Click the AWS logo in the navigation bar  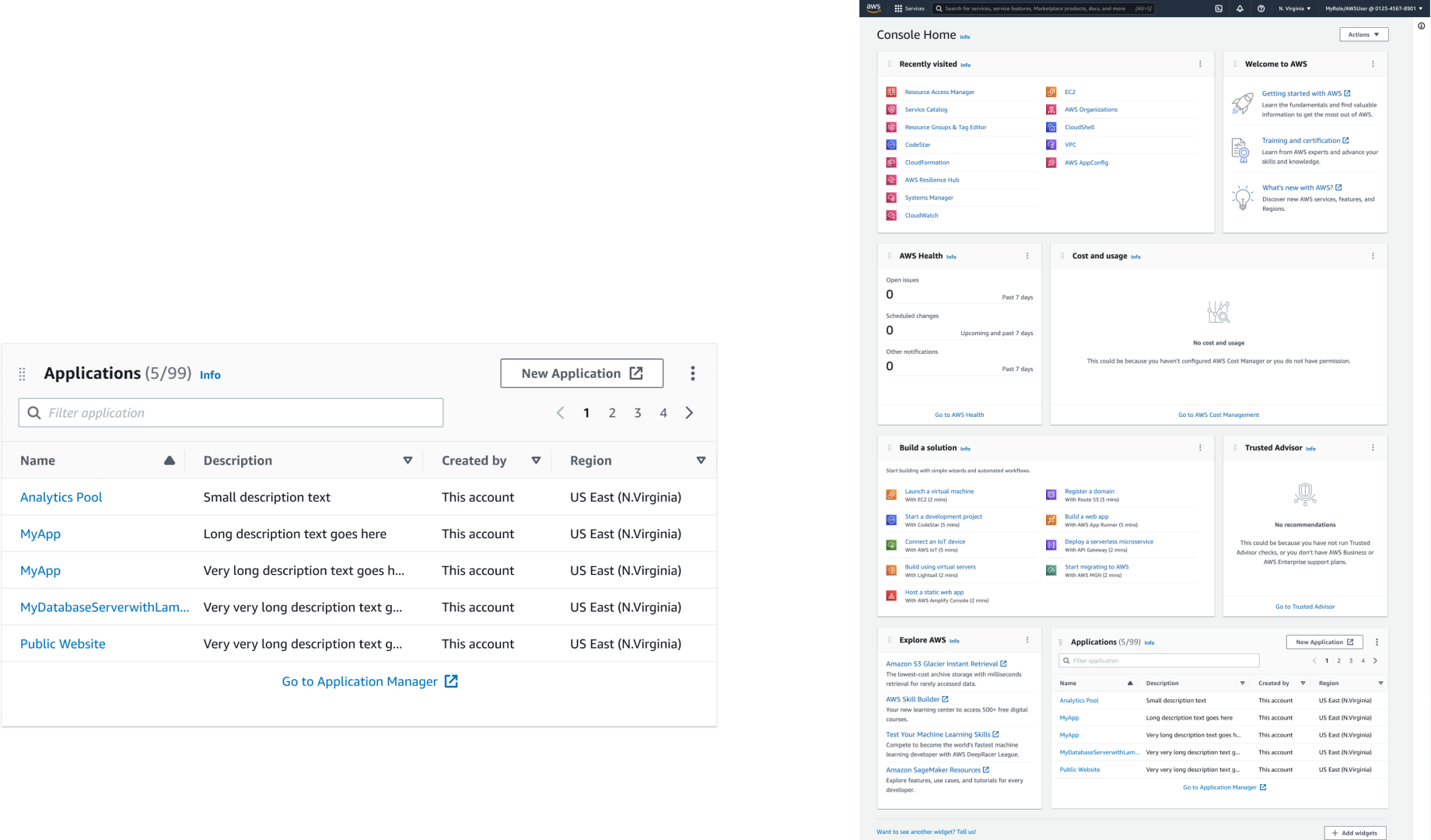pyautogui.click(x=873, y=8)
